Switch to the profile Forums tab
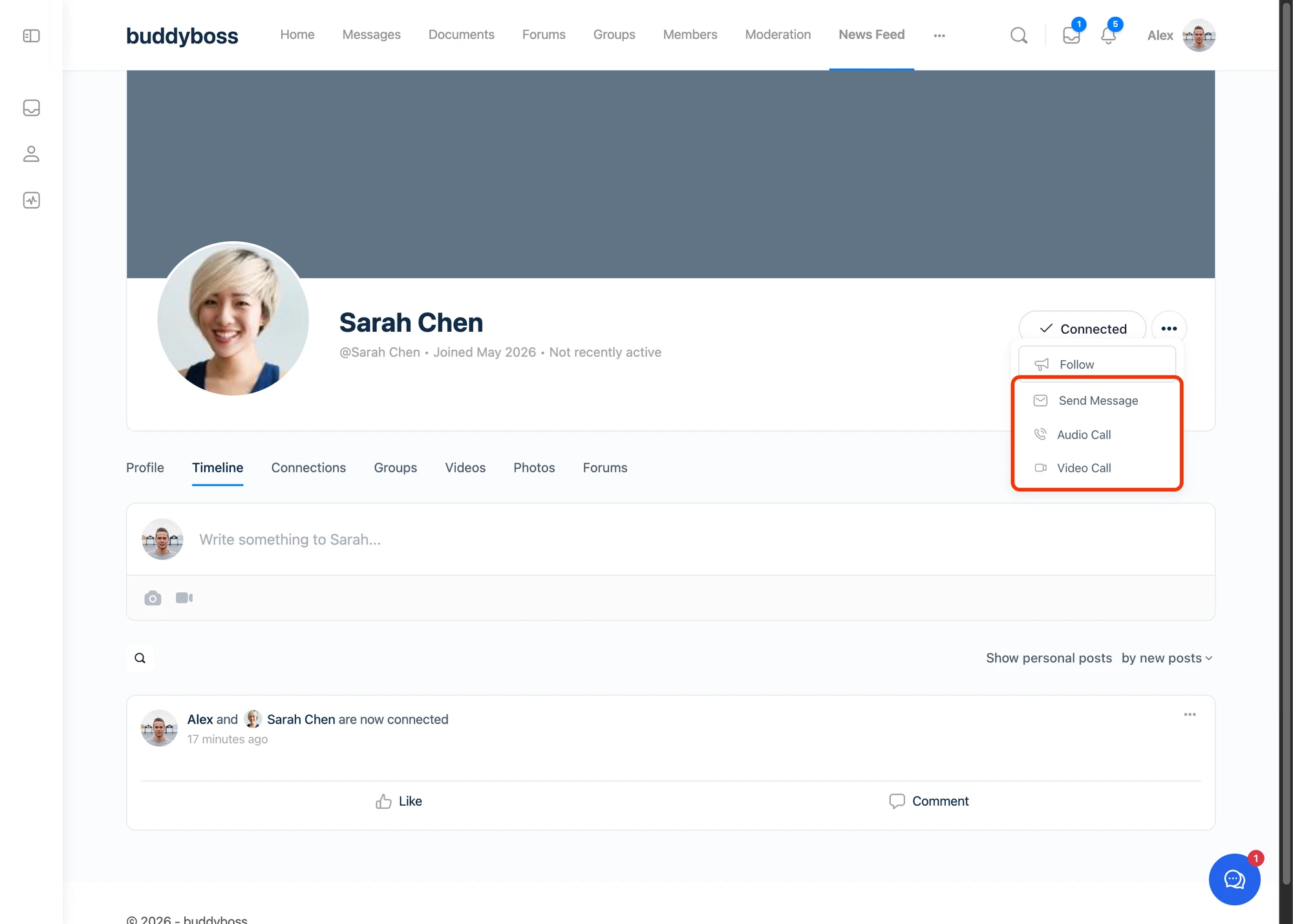 click(604, 467)
